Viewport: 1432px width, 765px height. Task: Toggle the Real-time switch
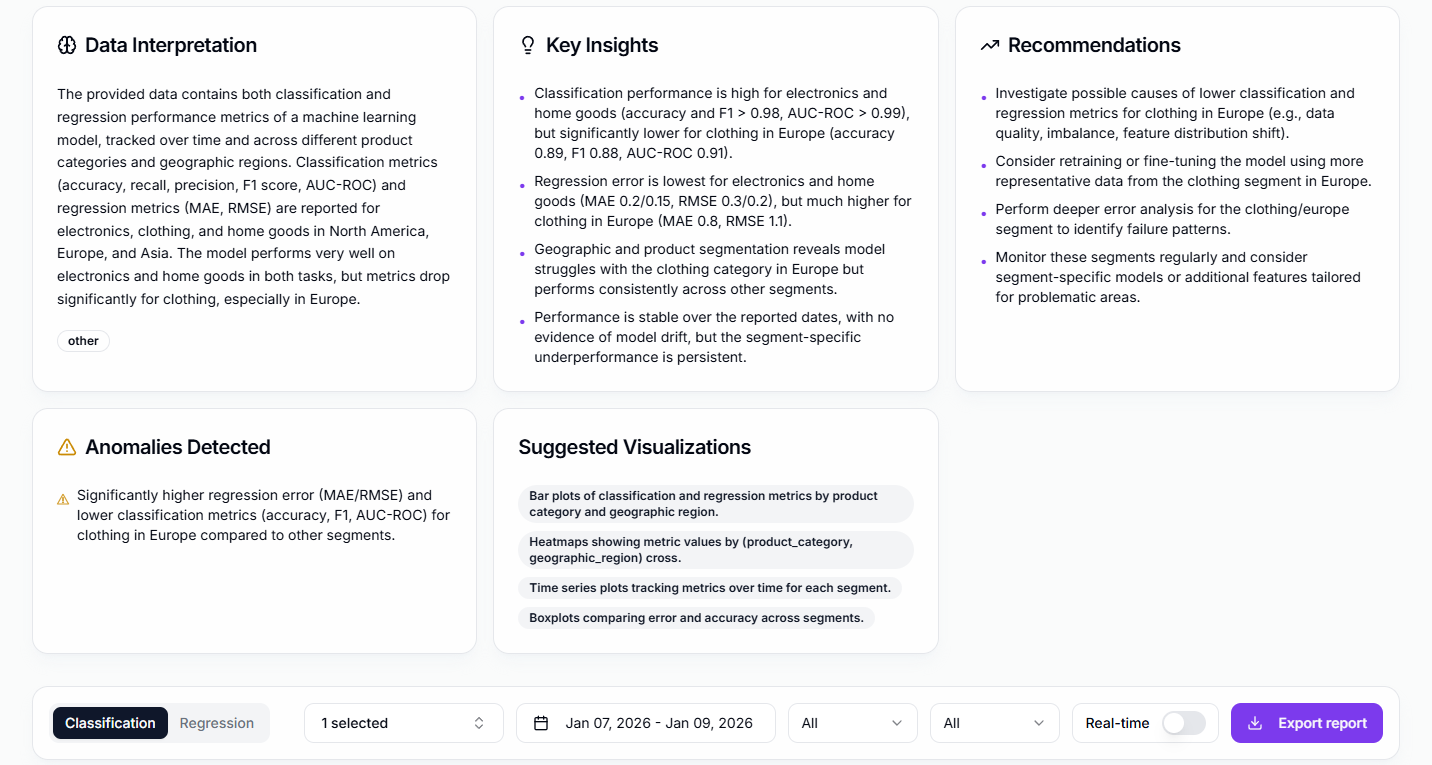(x=1184, y=723)
